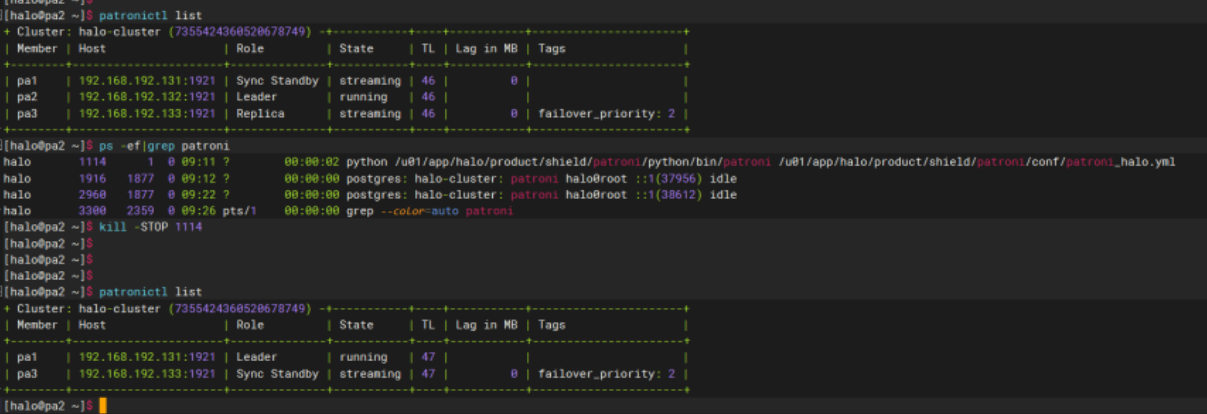Click the orange cursor block at the last prompt

click(102, 405)
